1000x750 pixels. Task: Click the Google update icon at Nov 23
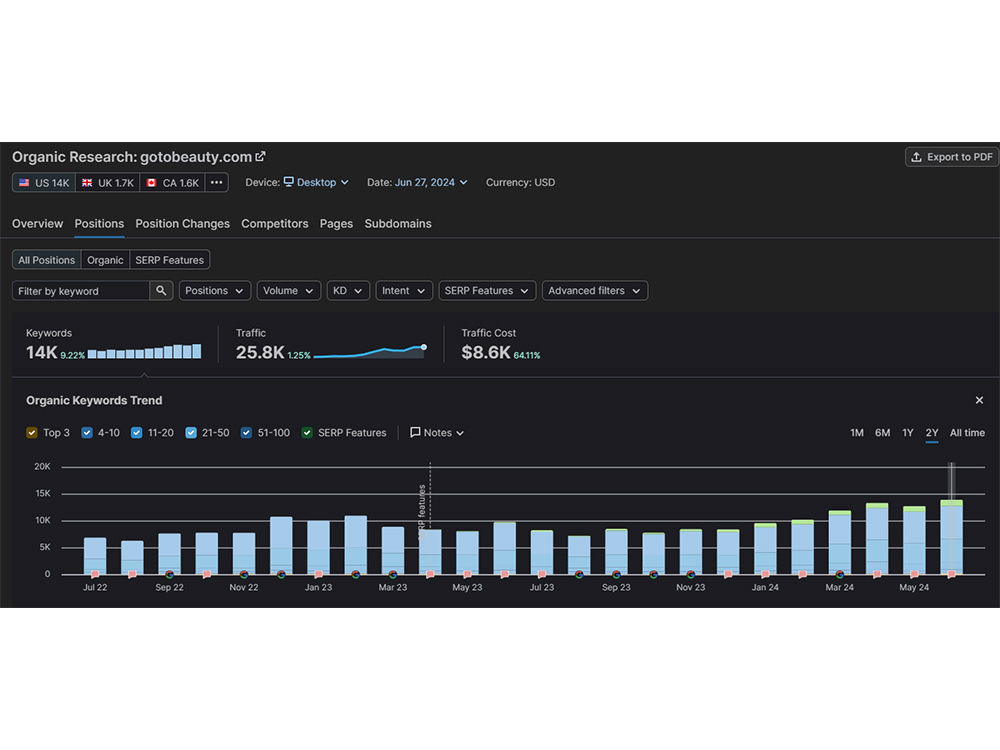pyautogui.click(x=691, y=574)
